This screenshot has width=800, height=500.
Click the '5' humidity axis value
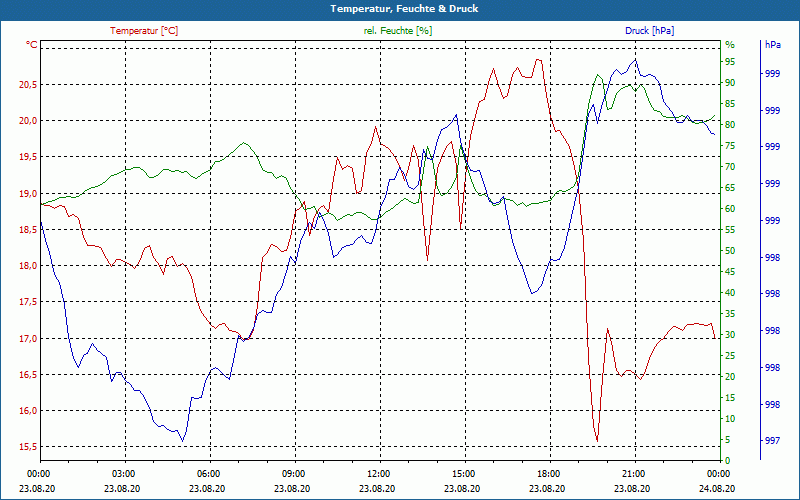(x=728, y=440)
